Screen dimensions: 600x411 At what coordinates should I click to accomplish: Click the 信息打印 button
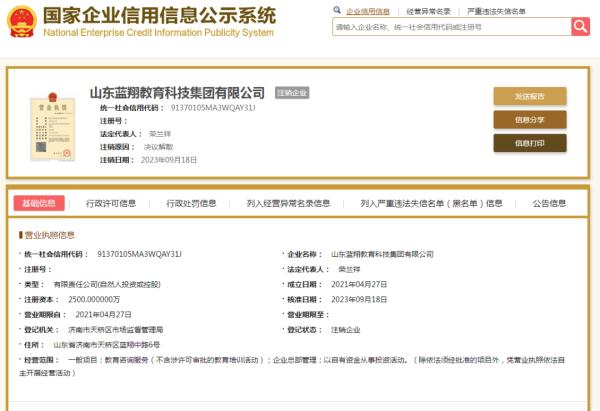pyautogui.click(x=530, y=143)
